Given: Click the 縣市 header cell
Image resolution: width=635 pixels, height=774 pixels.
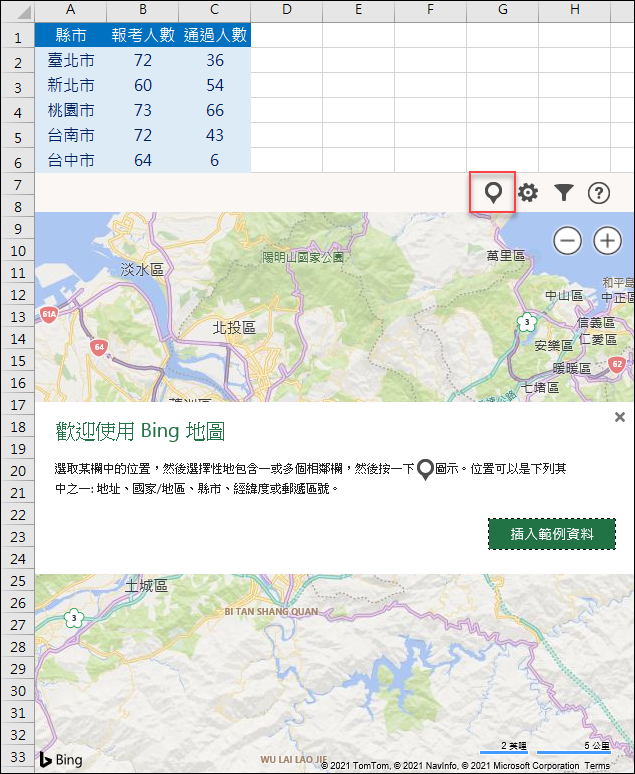Looking at the screenshot, I should pos(71,35).
